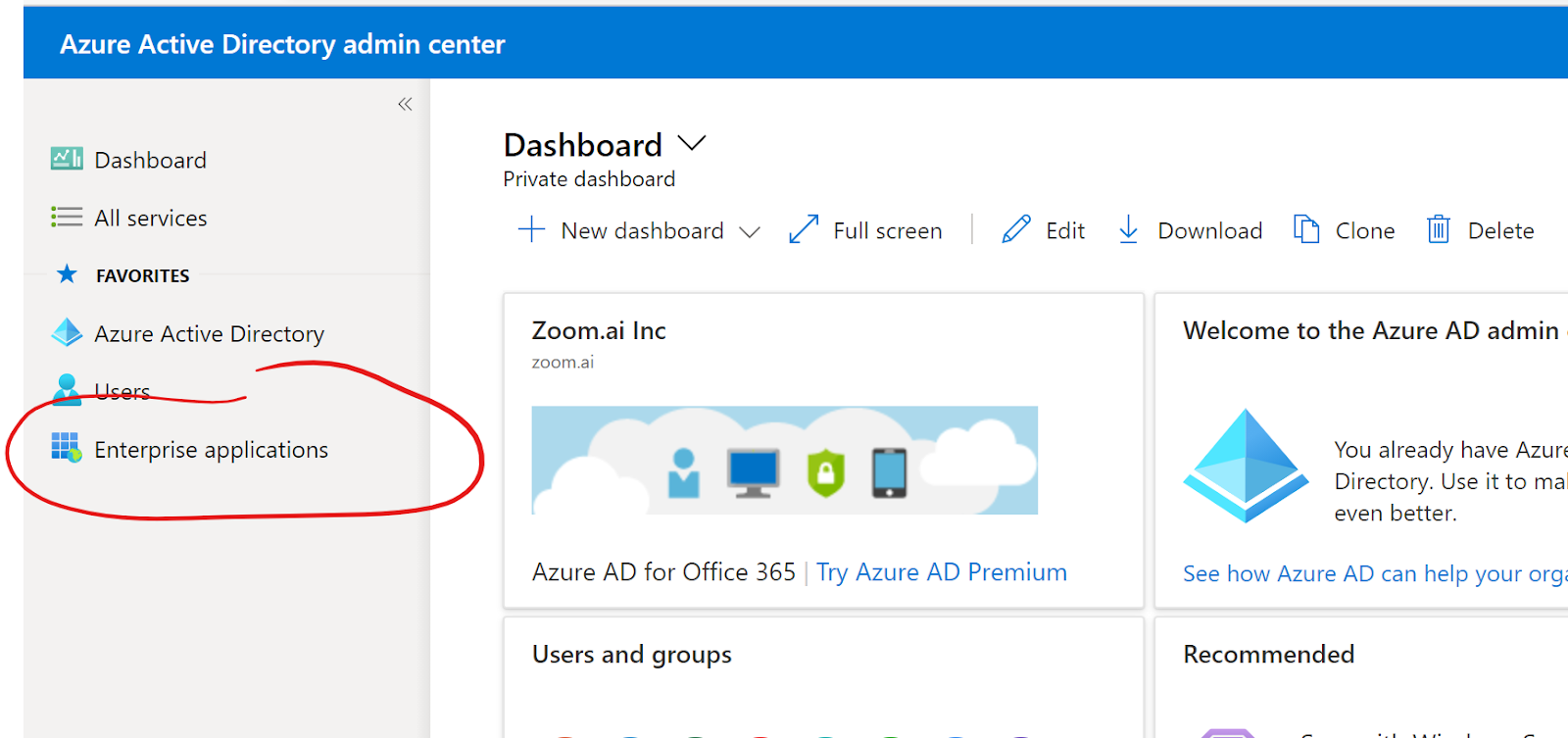Click the Dashboard chart icon in sidebar
The width and height of the screenshot is (1568, 738).
(x=67, y=159)
